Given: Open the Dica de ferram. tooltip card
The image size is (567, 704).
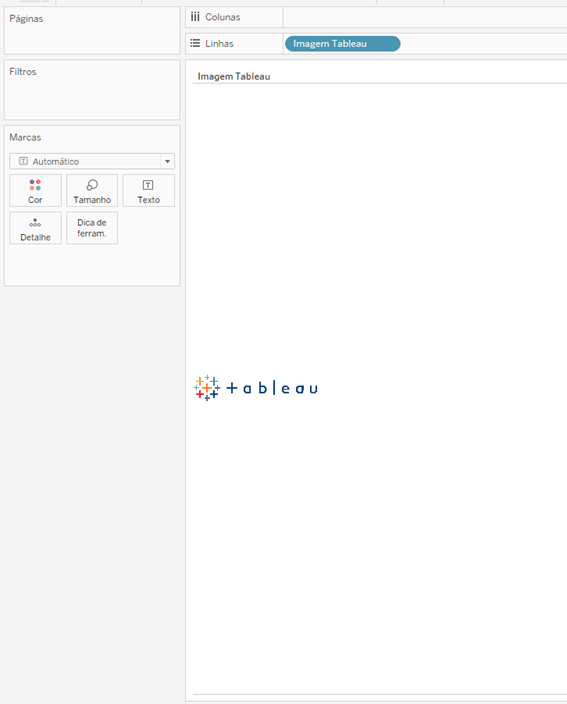Looking at the screenshot, I should pyautogui.click(x=92, y=229).
